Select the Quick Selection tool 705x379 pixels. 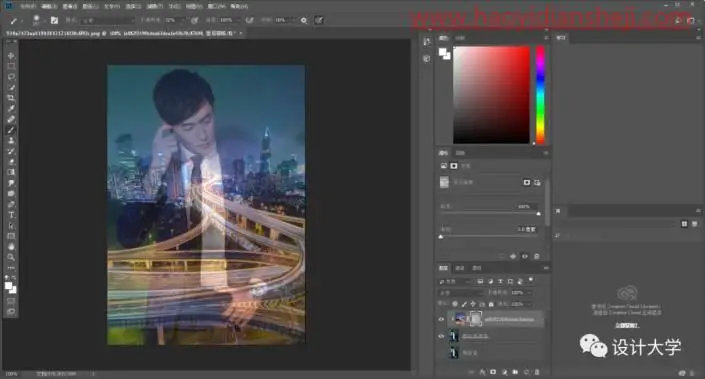point(11,88)
